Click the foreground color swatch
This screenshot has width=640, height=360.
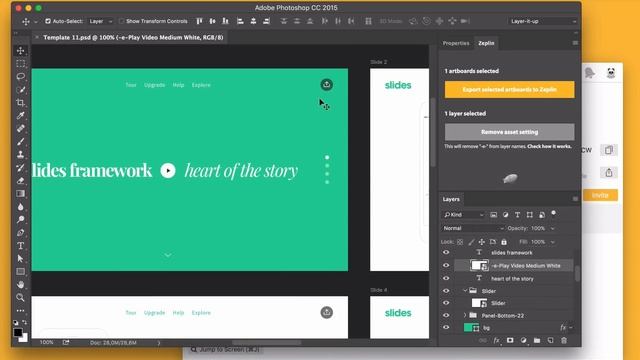pos(18,332)
